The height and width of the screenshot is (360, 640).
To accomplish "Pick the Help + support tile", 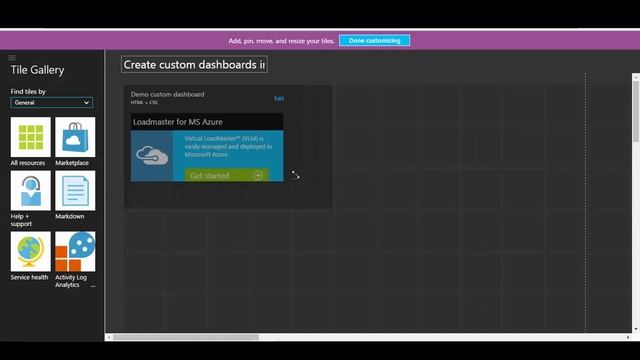I will click(x=31, y=191).
